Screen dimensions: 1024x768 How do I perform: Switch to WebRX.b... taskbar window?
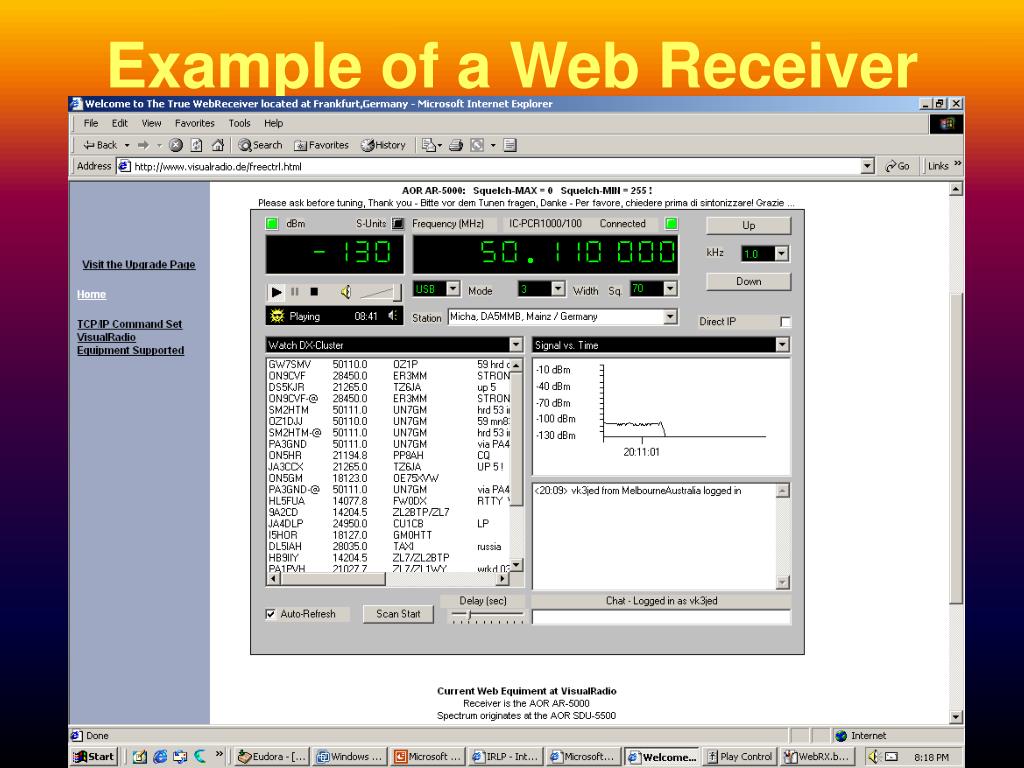[x=817, y=756]
